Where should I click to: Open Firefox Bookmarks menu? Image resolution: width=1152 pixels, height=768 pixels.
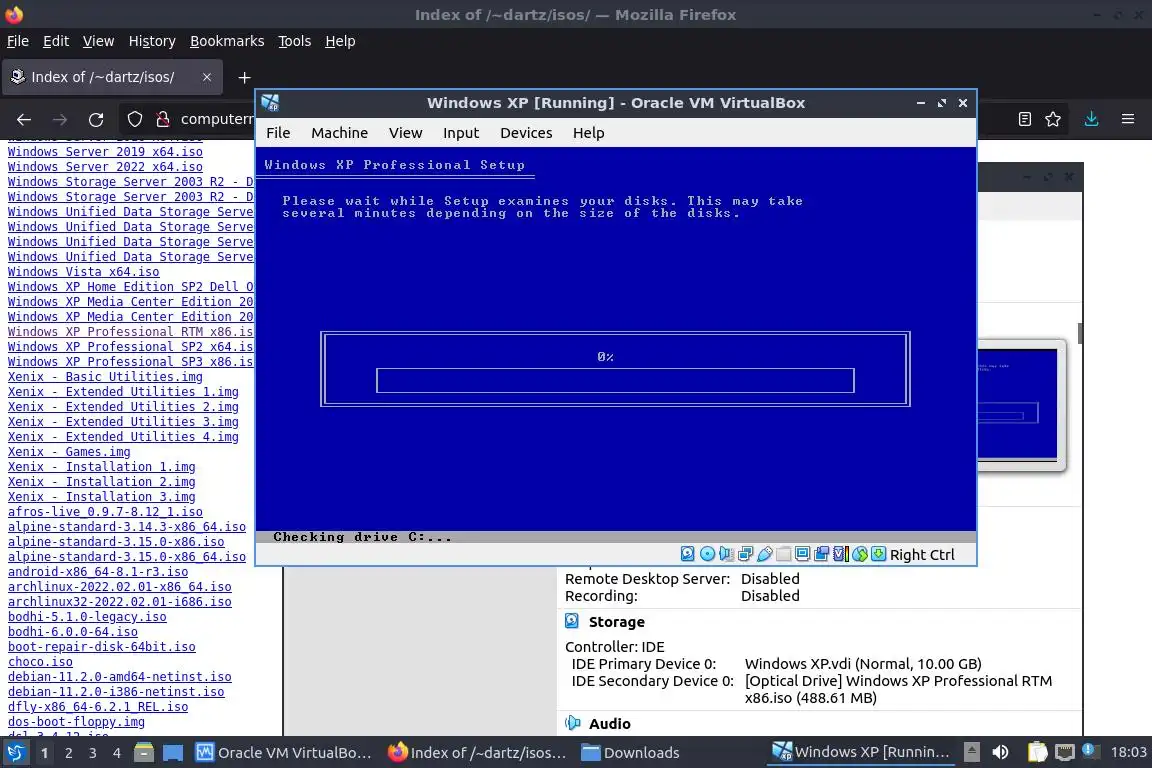coord(227,41)
